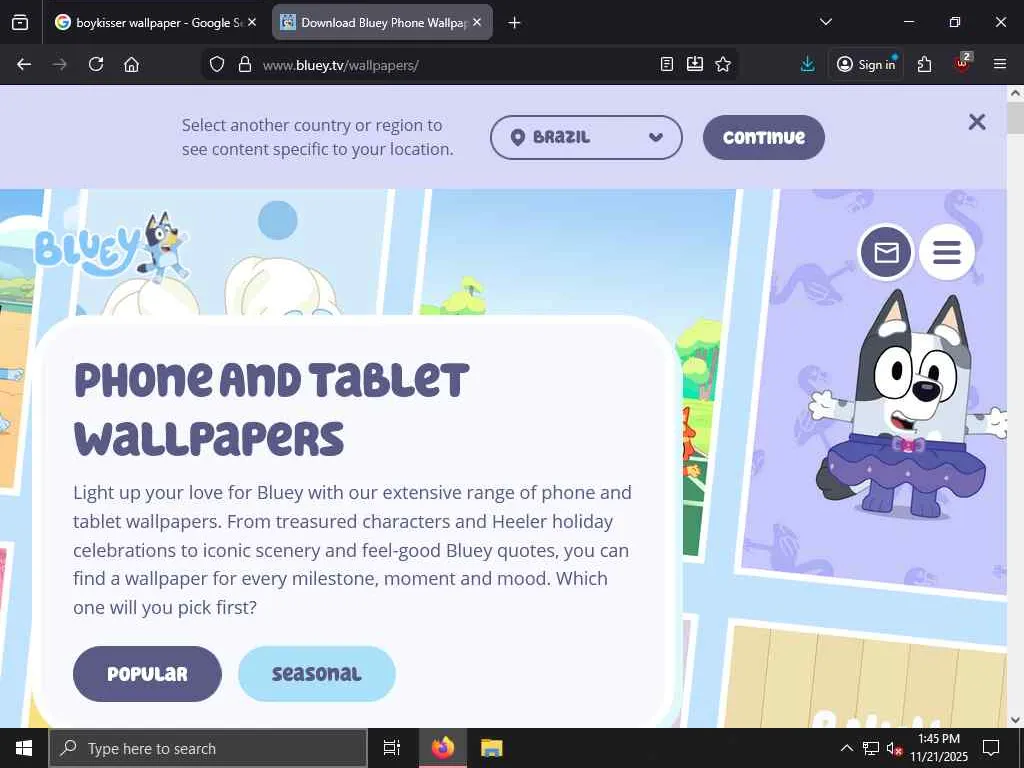Expand the Brazil country dropdown

click(586, 137)
